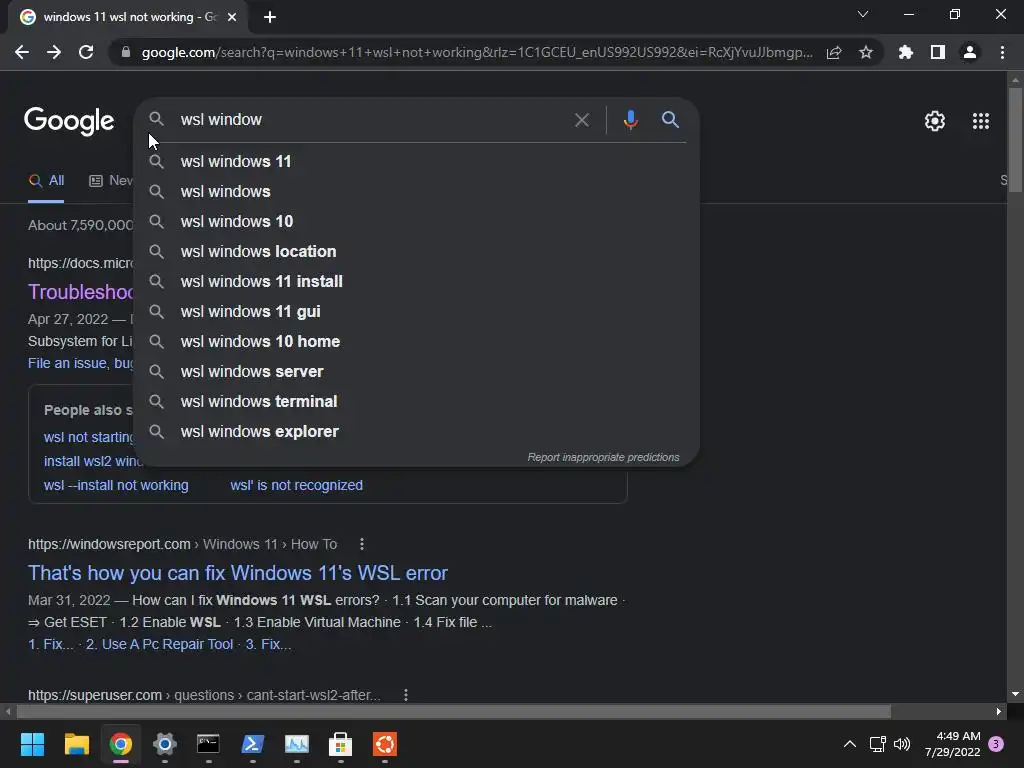The width and height of the screenshot is (1024, 768).
Task: Click into the Google search input
Action: coord(372,120)
